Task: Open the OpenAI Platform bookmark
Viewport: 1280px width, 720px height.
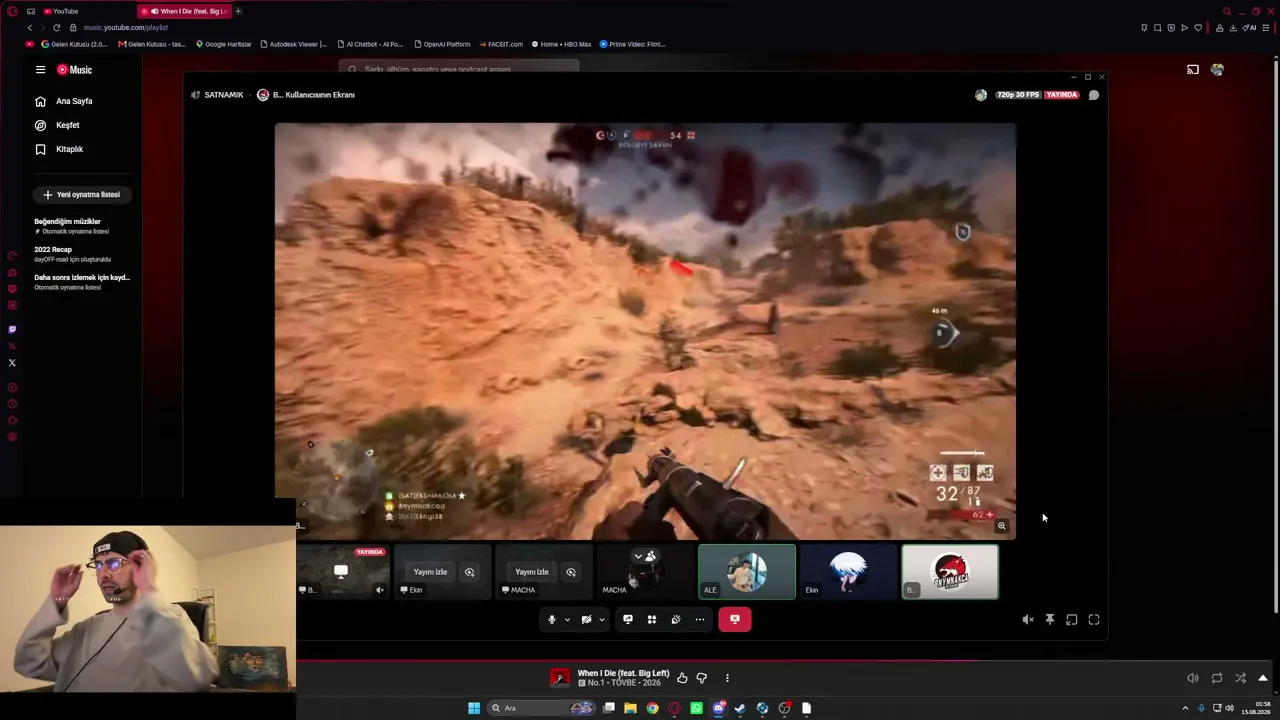Action: click(x=441, y=44)
